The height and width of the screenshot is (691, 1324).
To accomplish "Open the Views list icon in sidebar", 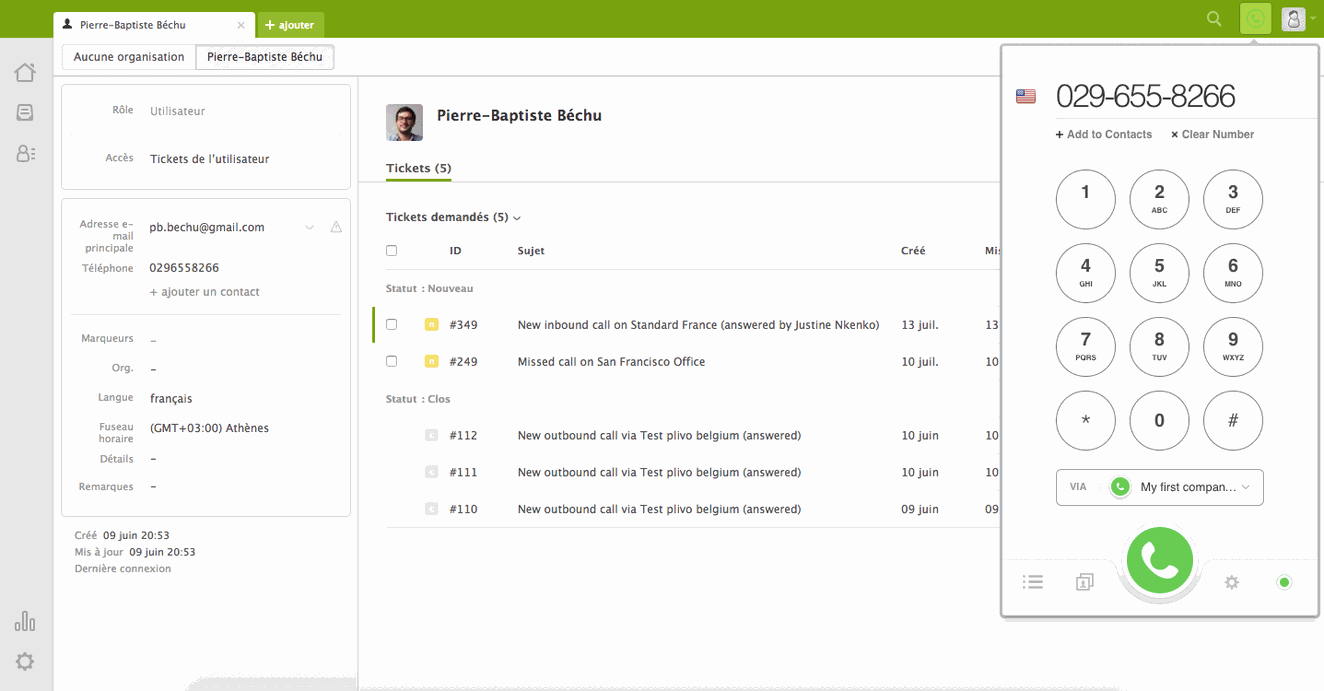I will [x=25, y=113].
